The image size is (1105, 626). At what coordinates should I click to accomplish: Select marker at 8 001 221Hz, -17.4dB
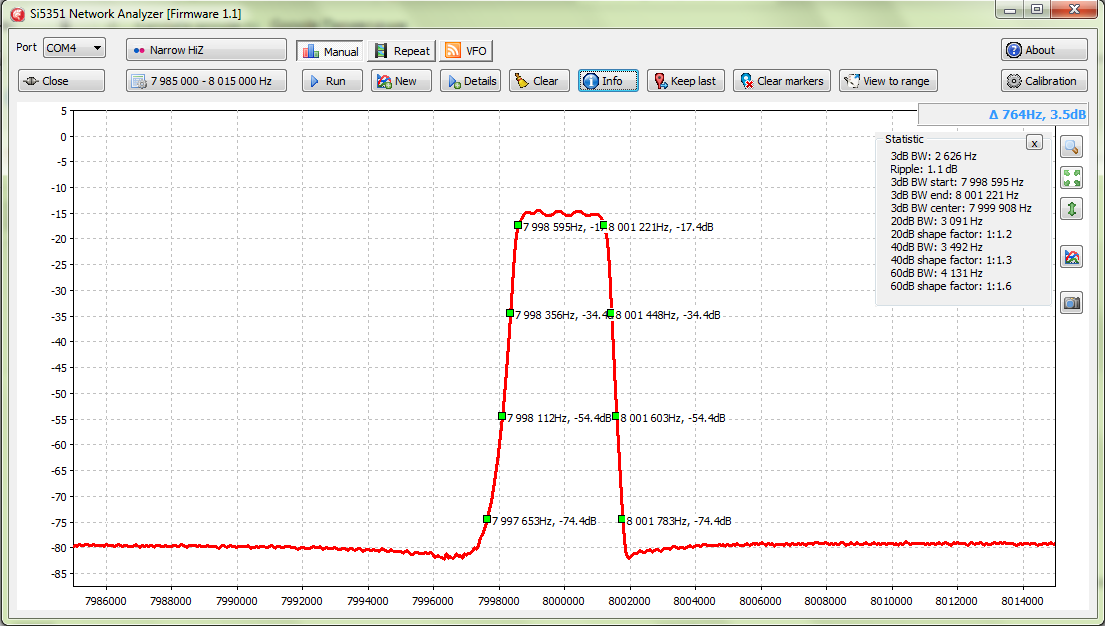[604, 226]
